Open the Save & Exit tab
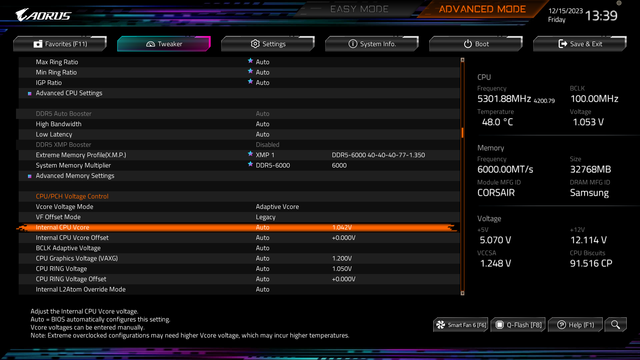Viewport: 640px width, 360px height. click(x=580, y=44)
